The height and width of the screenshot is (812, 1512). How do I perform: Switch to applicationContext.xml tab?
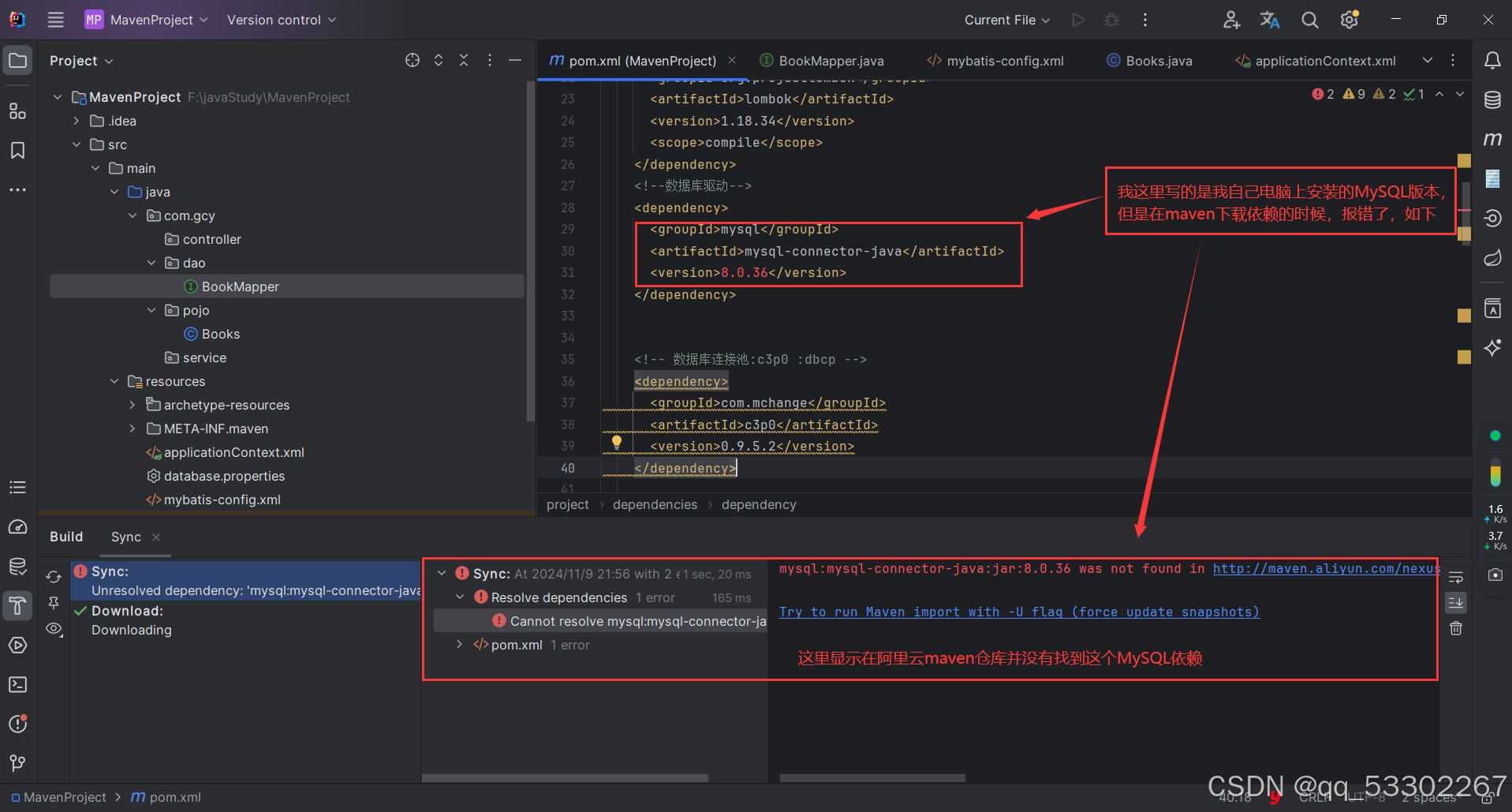(1316, 61)
